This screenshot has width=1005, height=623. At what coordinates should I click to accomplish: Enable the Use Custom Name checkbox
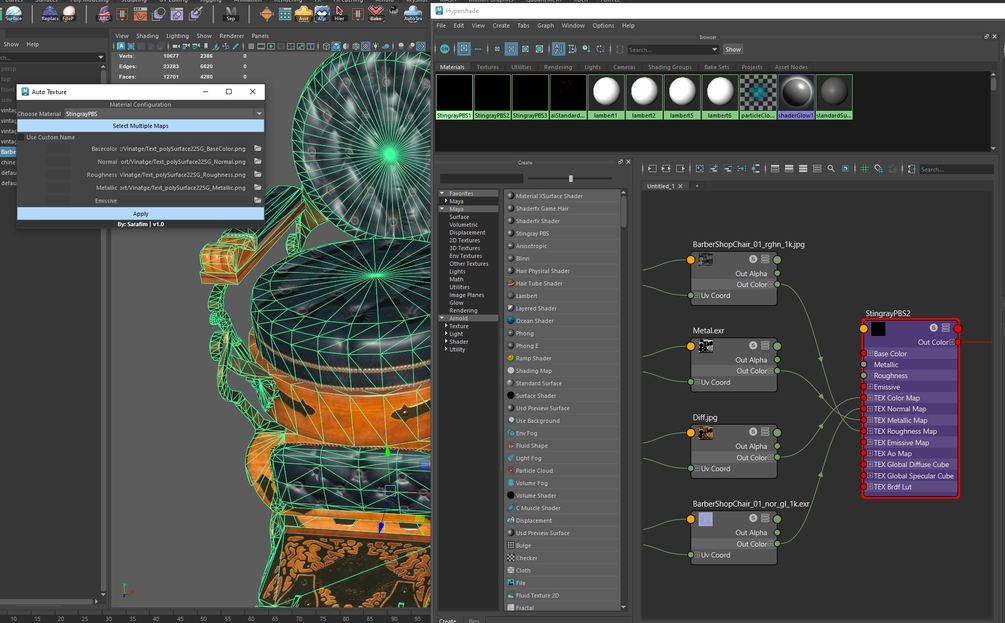tap(21, 138)
